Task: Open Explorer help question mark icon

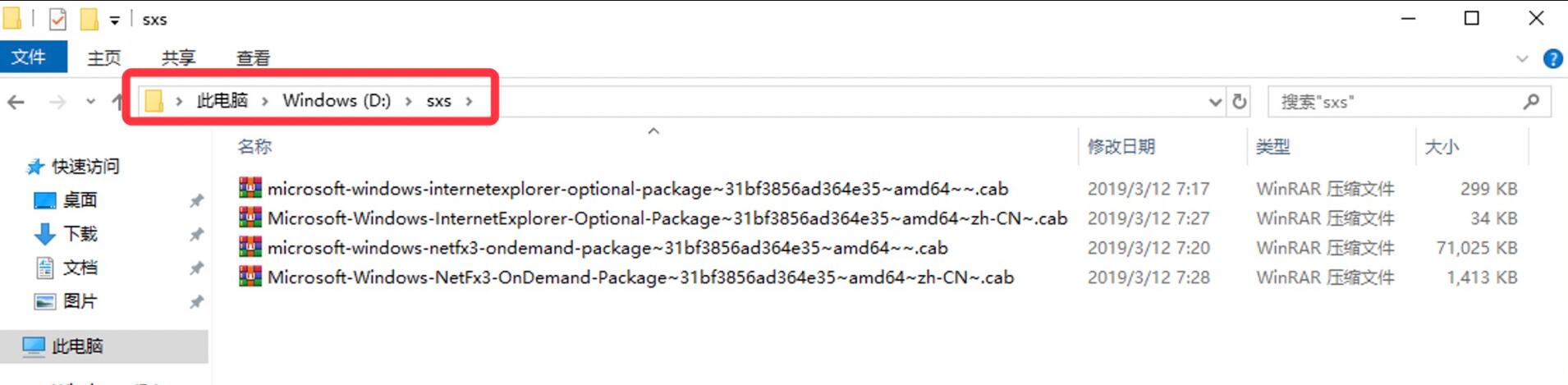Action: pyautogui.click(x=1552, y=58)
